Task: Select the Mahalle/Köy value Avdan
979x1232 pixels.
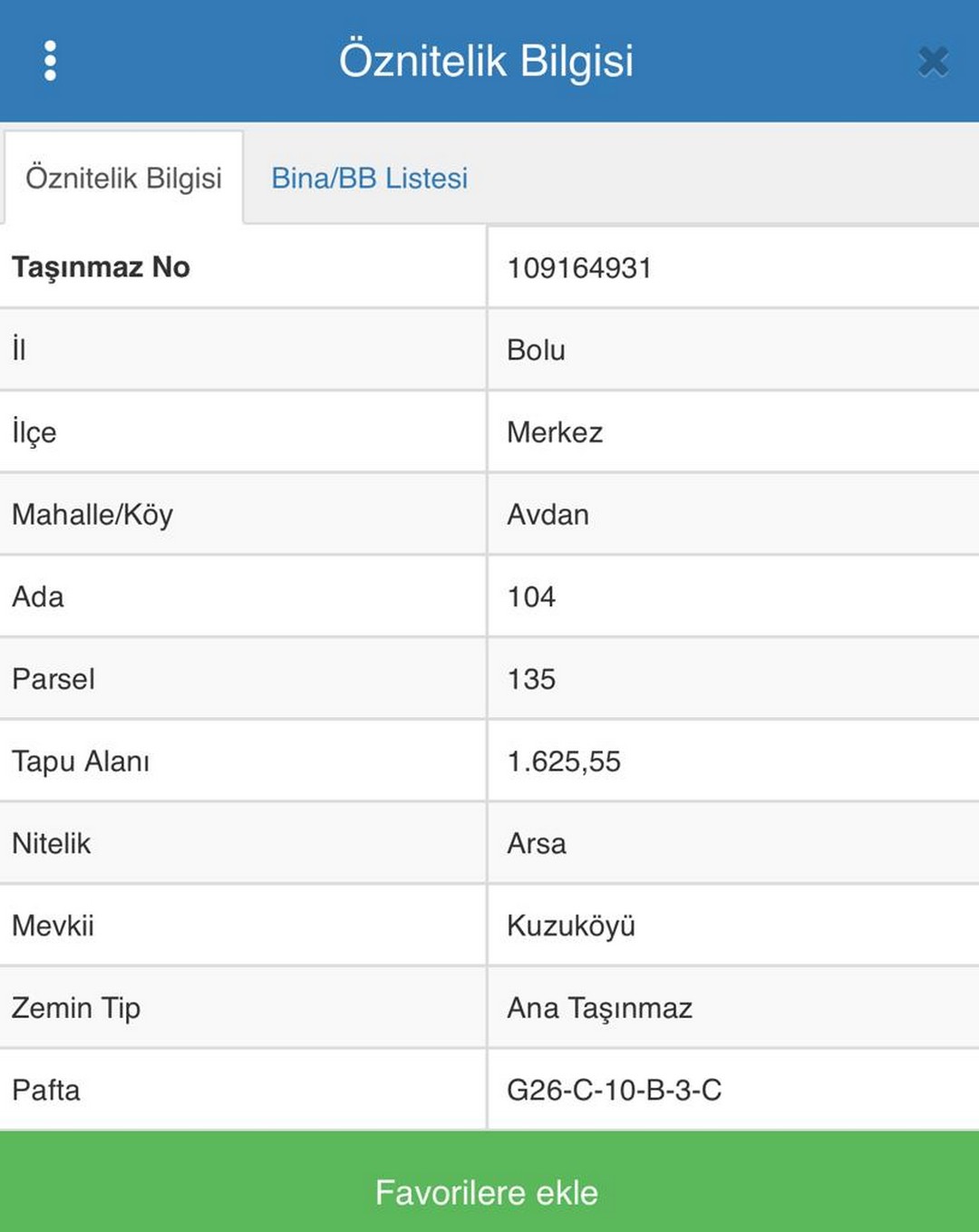Action: pos(548,515)
